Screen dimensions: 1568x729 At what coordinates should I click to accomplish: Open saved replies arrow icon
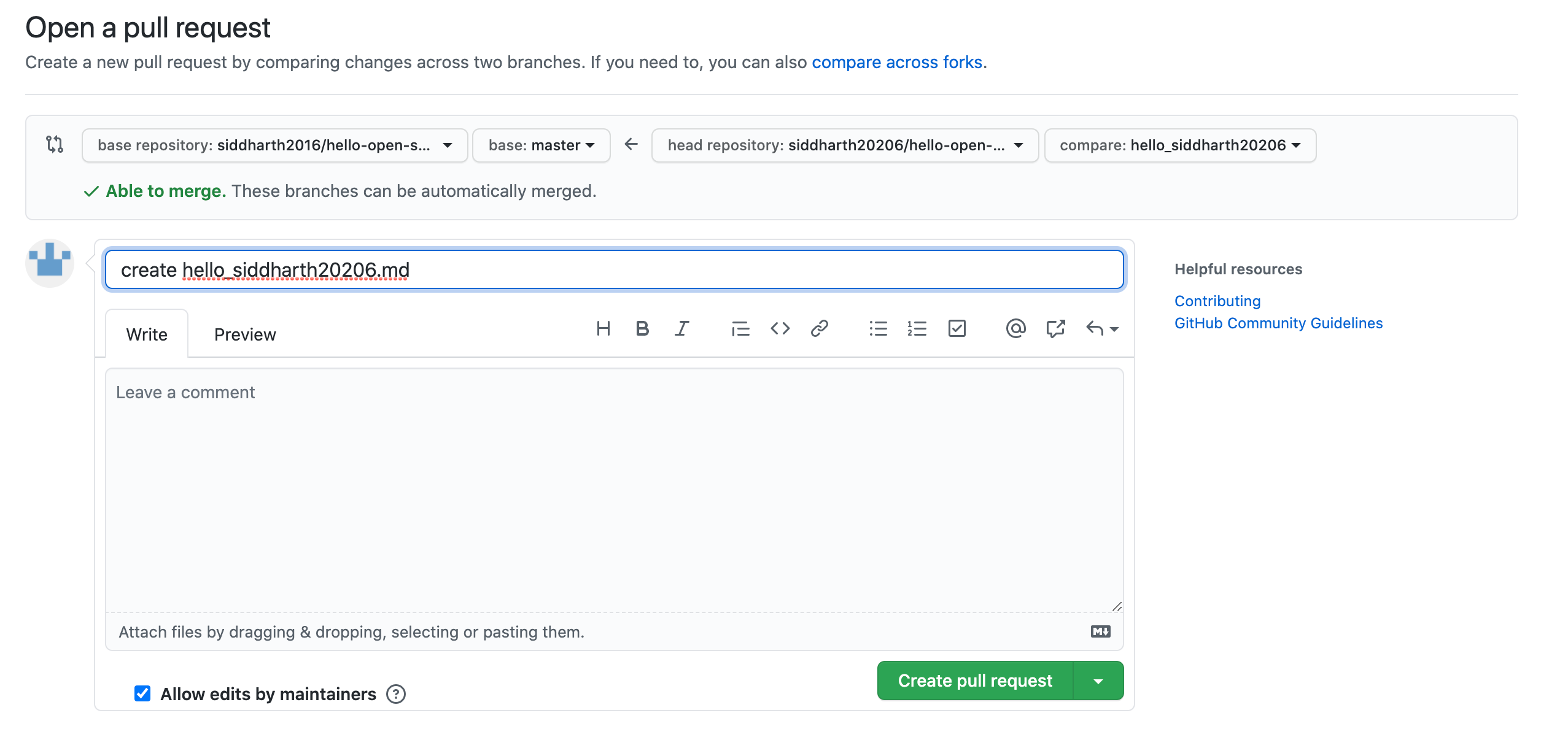[1102, 329]
